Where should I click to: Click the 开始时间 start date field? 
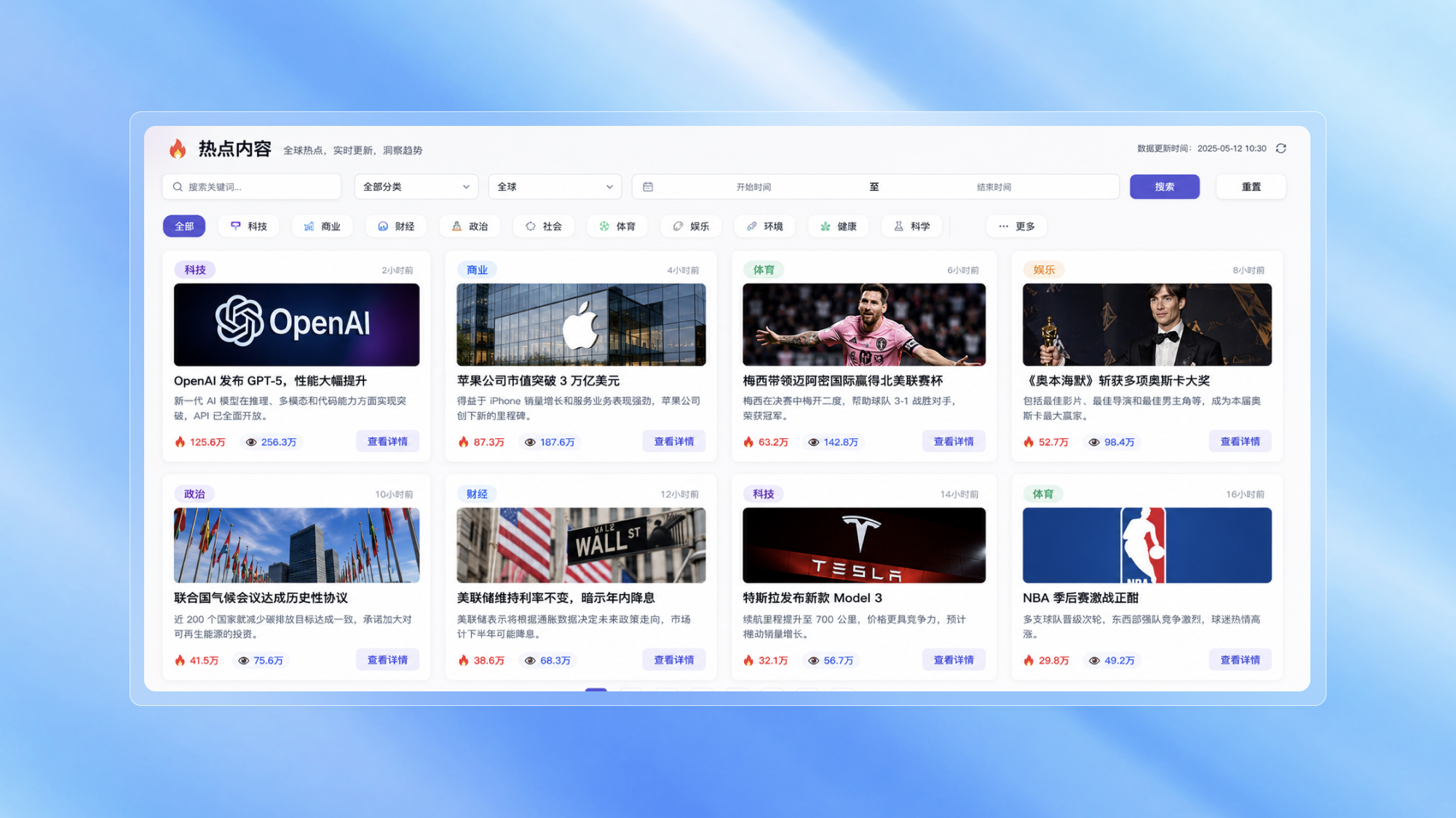point(753,187)
